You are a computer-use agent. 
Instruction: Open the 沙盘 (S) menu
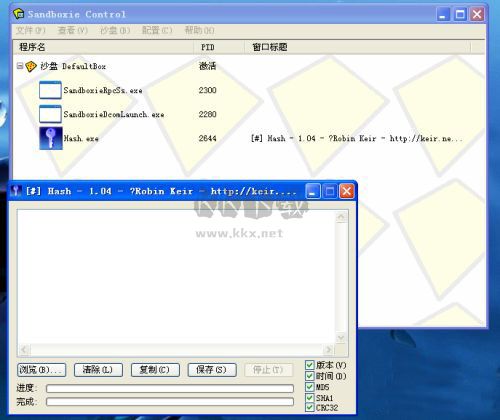115,30
